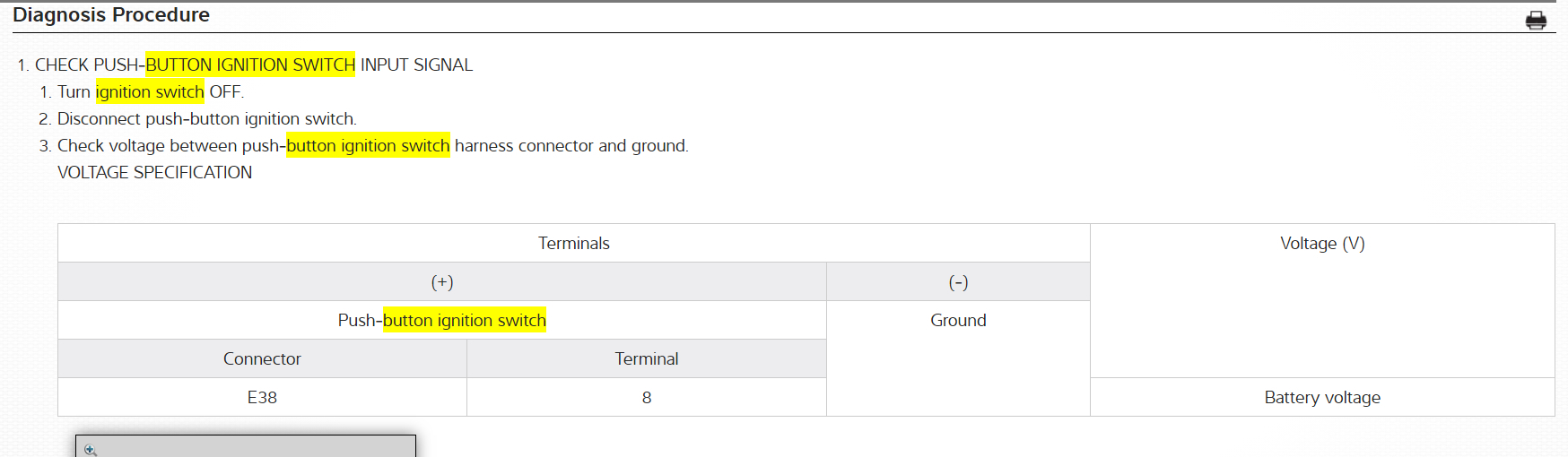Click highlighted 'button ignition switch' in table
The width and height of the screenshot is (1568, 457).
pyautogui.click(x=465, y=320)
